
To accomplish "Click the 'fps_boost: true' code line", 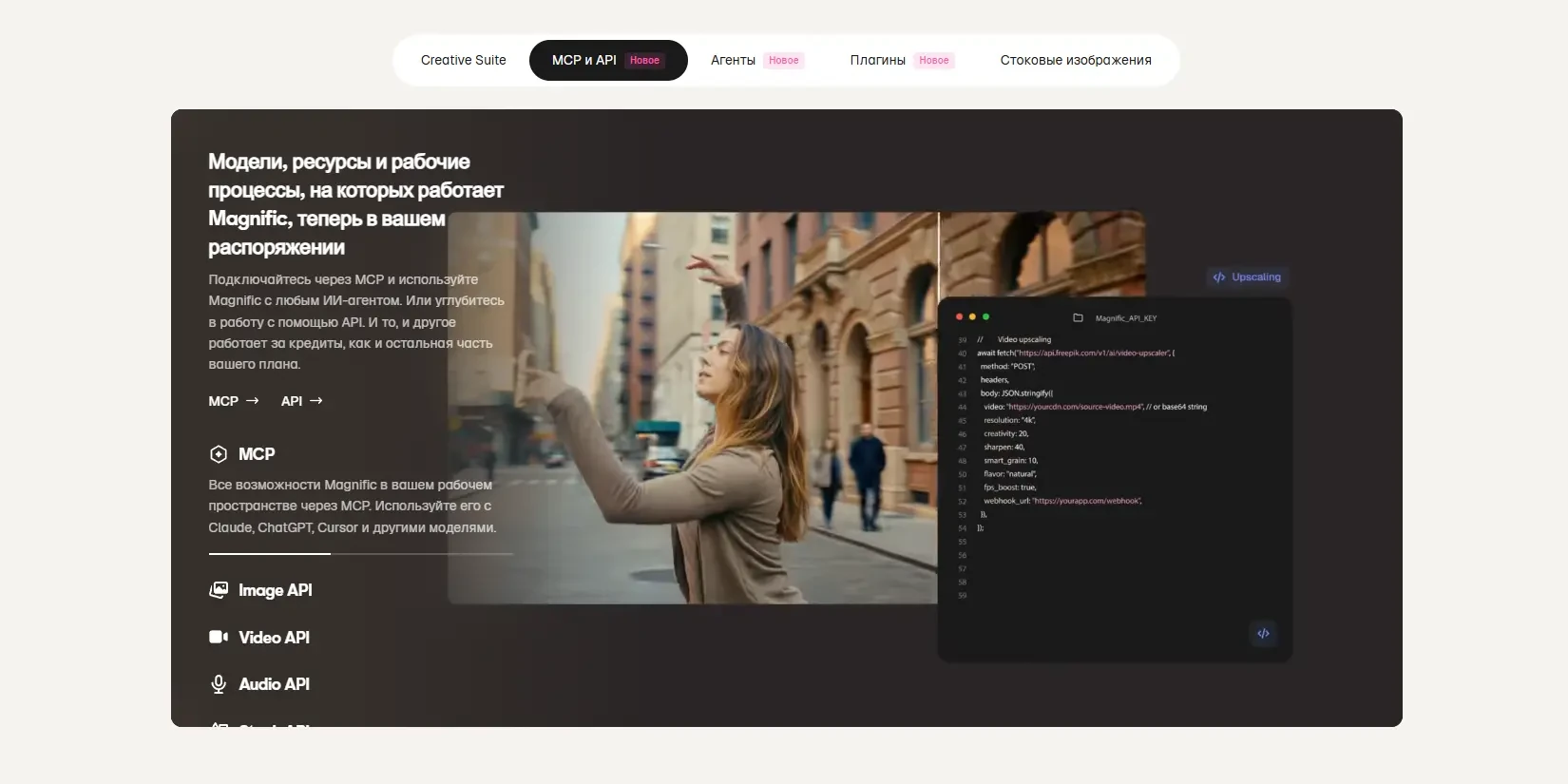I will 1009,488.
